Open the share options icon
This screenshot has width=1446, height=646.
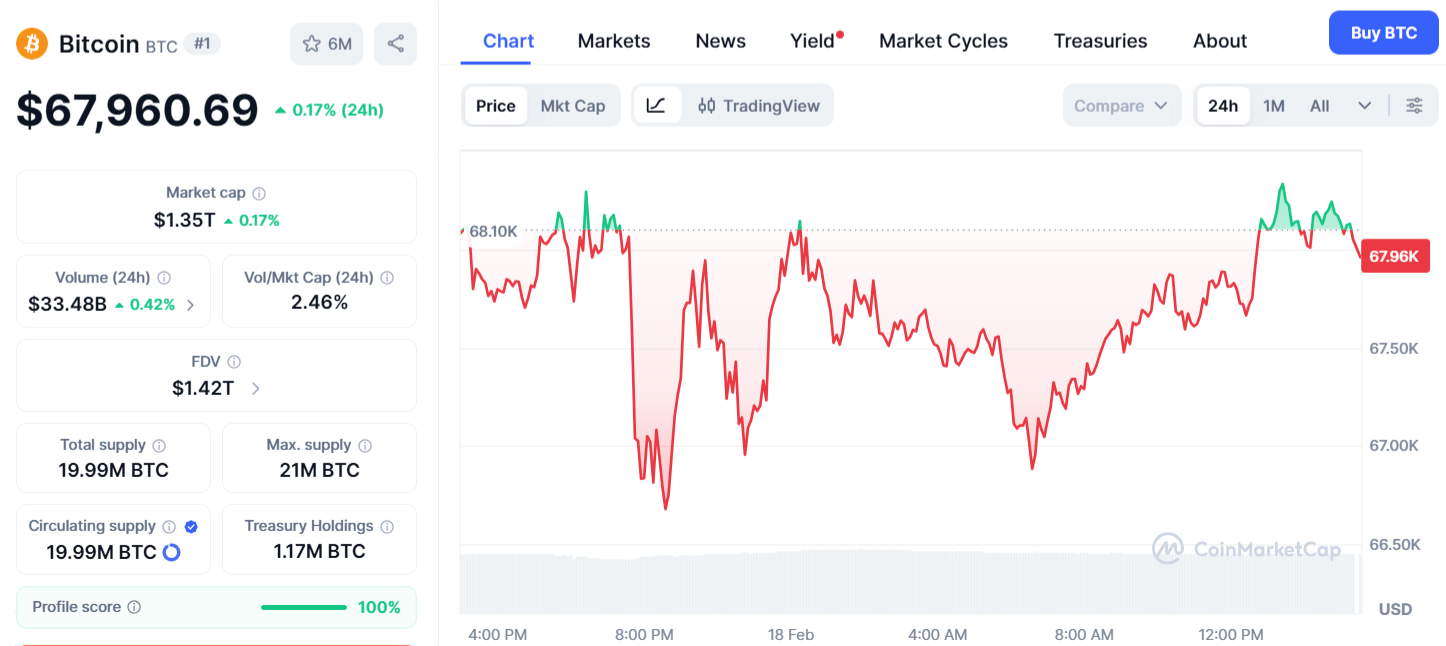pos(395,43)
